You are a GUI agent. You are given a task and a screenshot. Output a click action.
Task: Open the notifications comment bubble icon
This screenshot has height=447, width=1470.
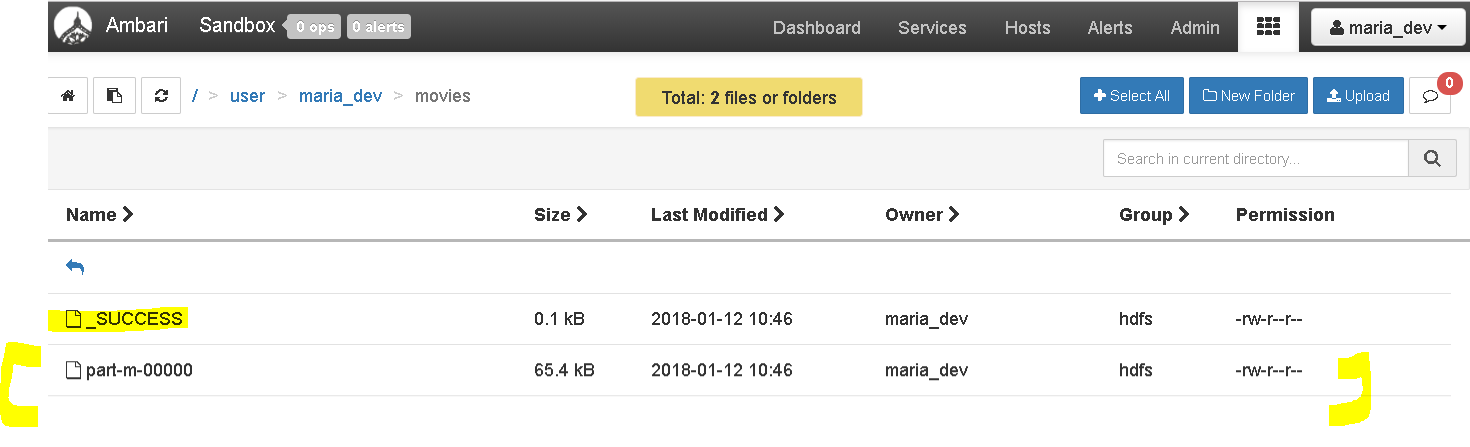(x=1430, y=96)
